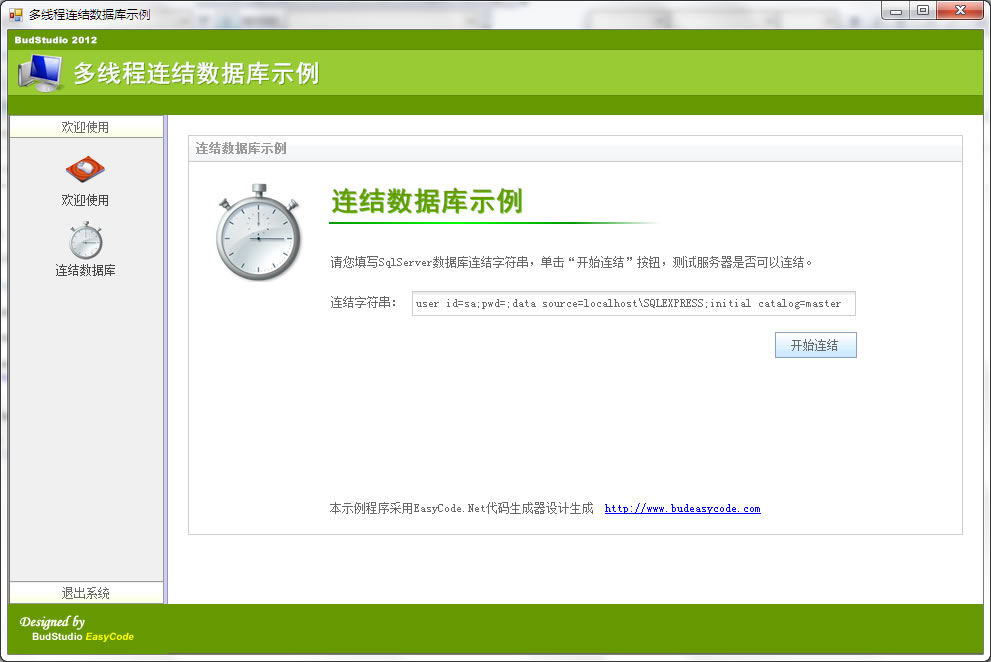Click the BudStudio 2012 header text
This screenshot has width=991, height=662.
tap(56, 40)
